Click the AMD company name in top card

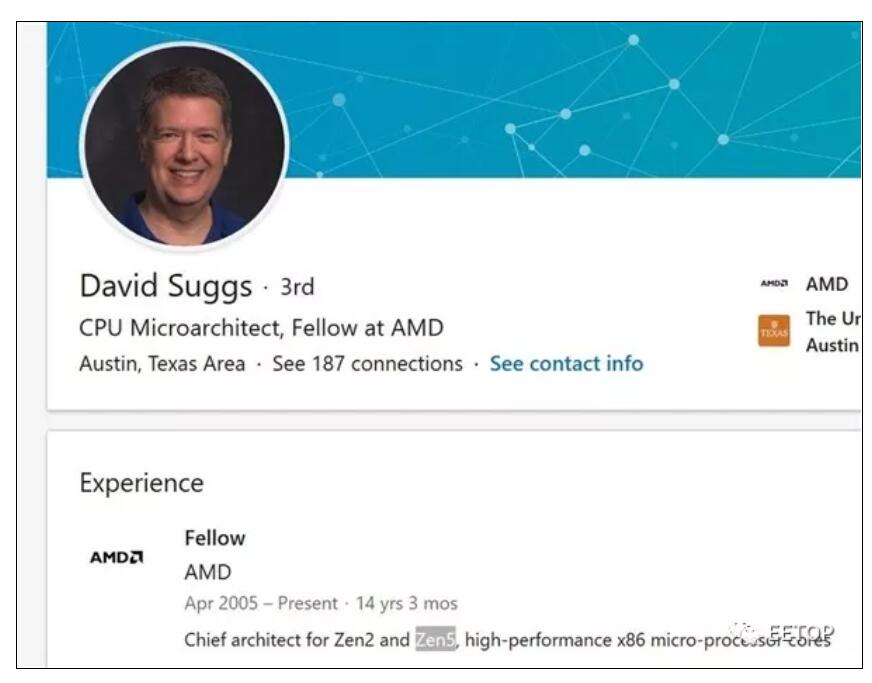(826, 284)
